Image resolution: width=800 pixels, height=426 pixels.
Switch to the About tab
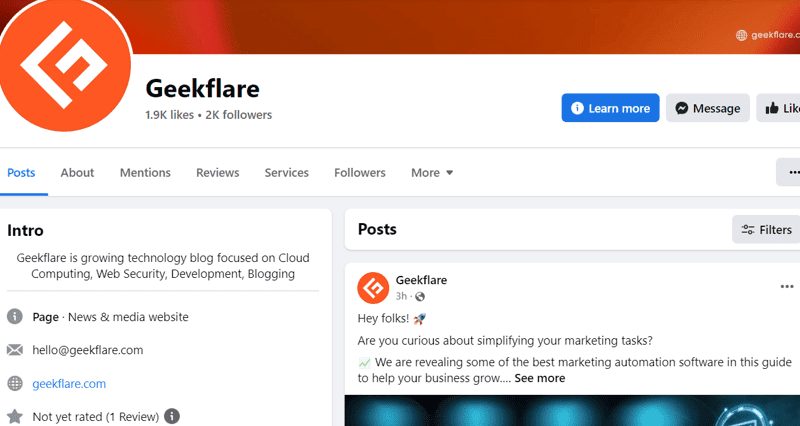[x=77, y=172]
